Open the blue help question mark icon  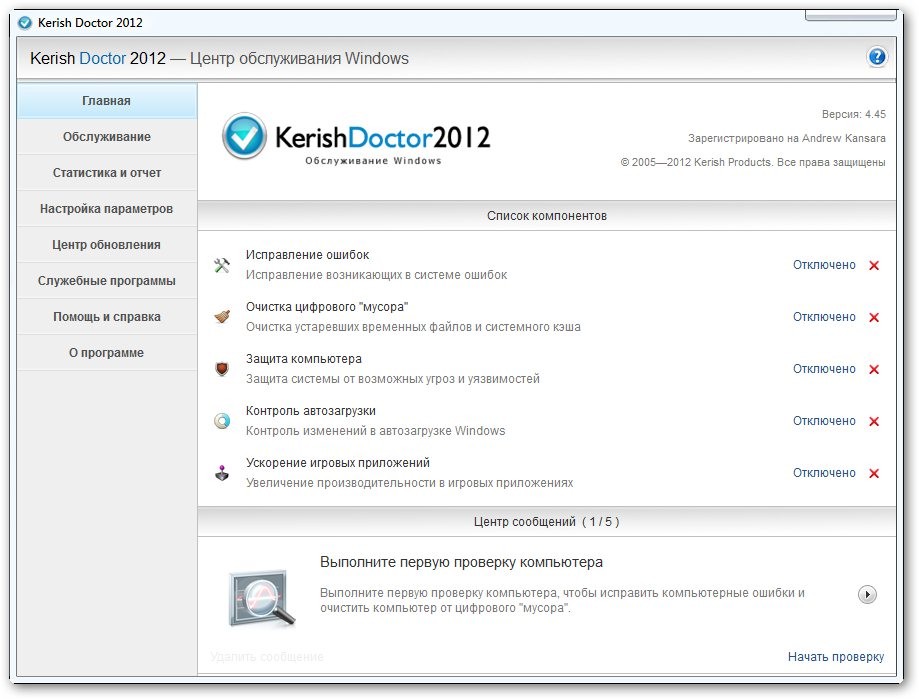point(876,57)
